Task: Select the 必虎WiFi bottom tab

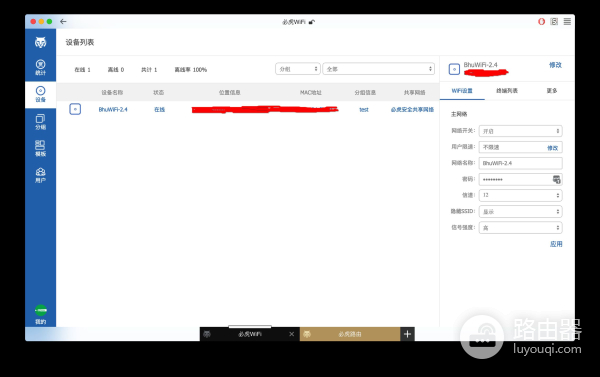Action: 249,334
